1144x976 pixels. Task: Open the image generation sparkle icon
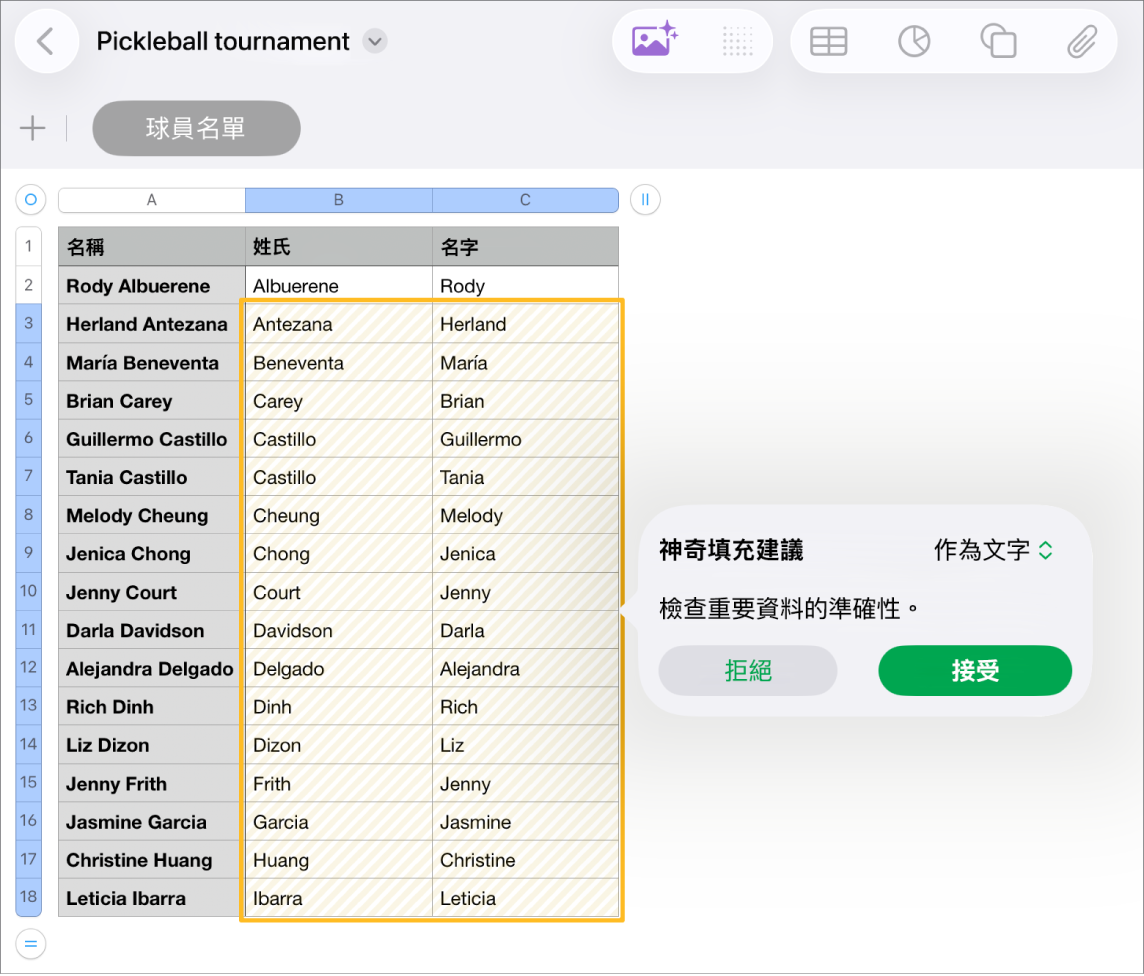[x=654, y=41]
